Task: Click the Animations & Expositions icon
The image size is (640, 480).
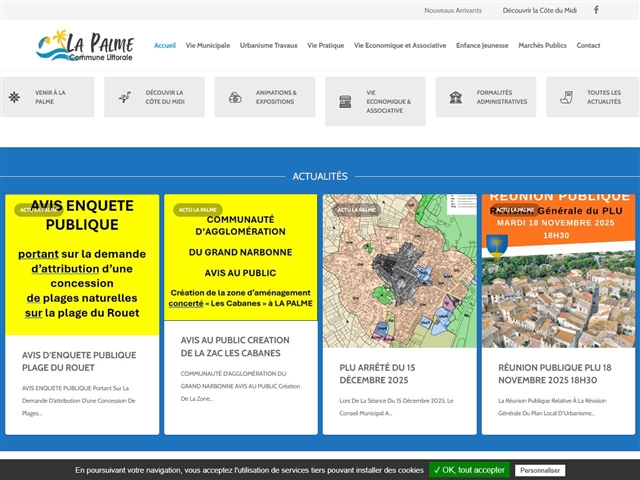Action: click(x=235, y=97)
